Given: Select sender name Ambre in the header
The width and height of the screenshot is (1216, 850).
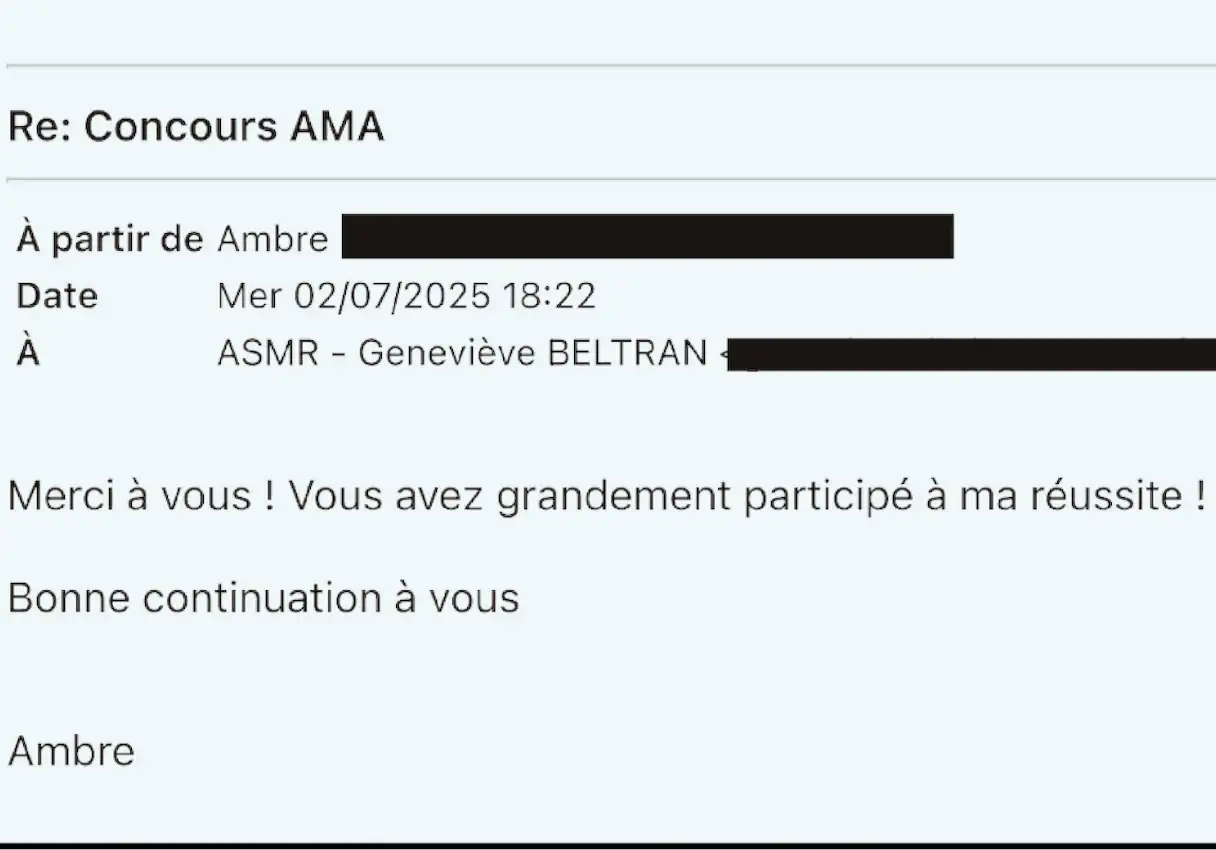Looking at the screenshot, I should (x=272, y=239).
